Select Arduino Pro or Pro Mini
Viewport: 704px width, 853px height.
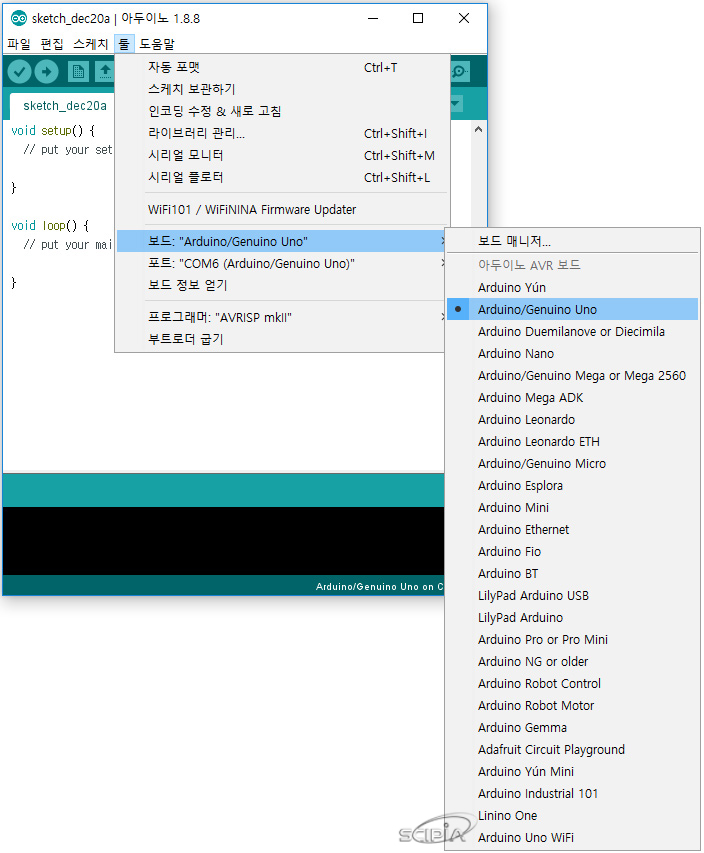pos(572,640)
